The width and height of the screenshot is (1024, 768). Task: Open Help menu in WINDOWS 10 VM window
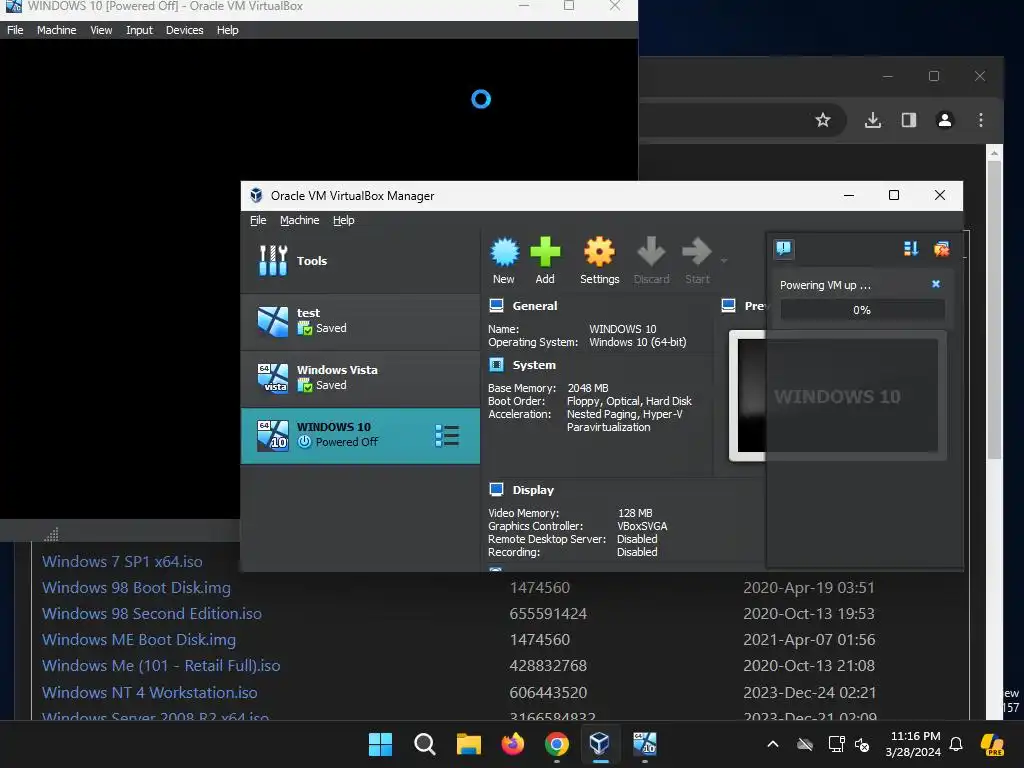click(227, 30)
